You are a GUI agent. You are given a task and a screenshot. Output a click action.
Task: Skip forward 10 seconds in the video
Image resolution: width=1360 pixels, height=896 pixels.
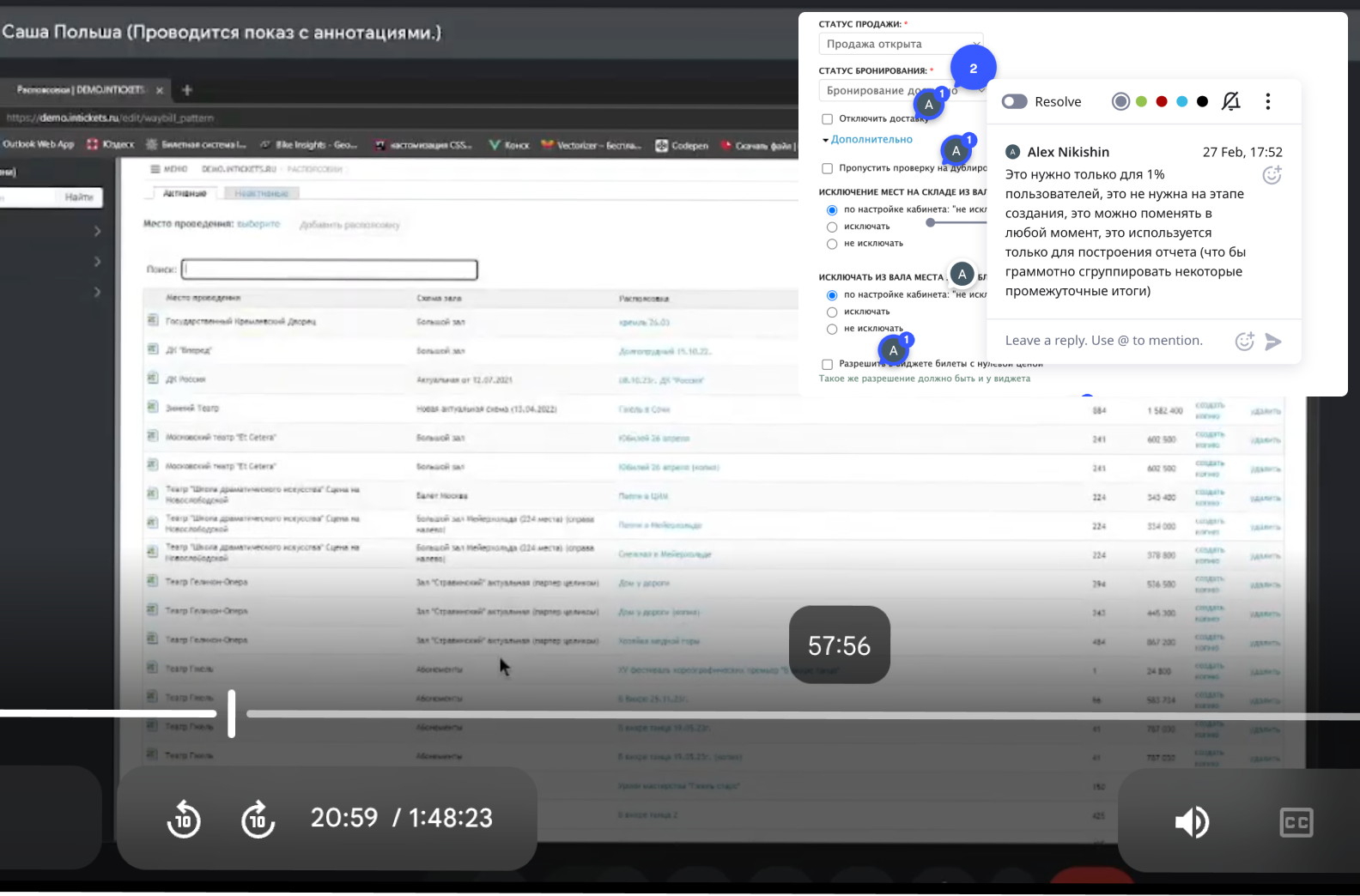pos(258,820)
